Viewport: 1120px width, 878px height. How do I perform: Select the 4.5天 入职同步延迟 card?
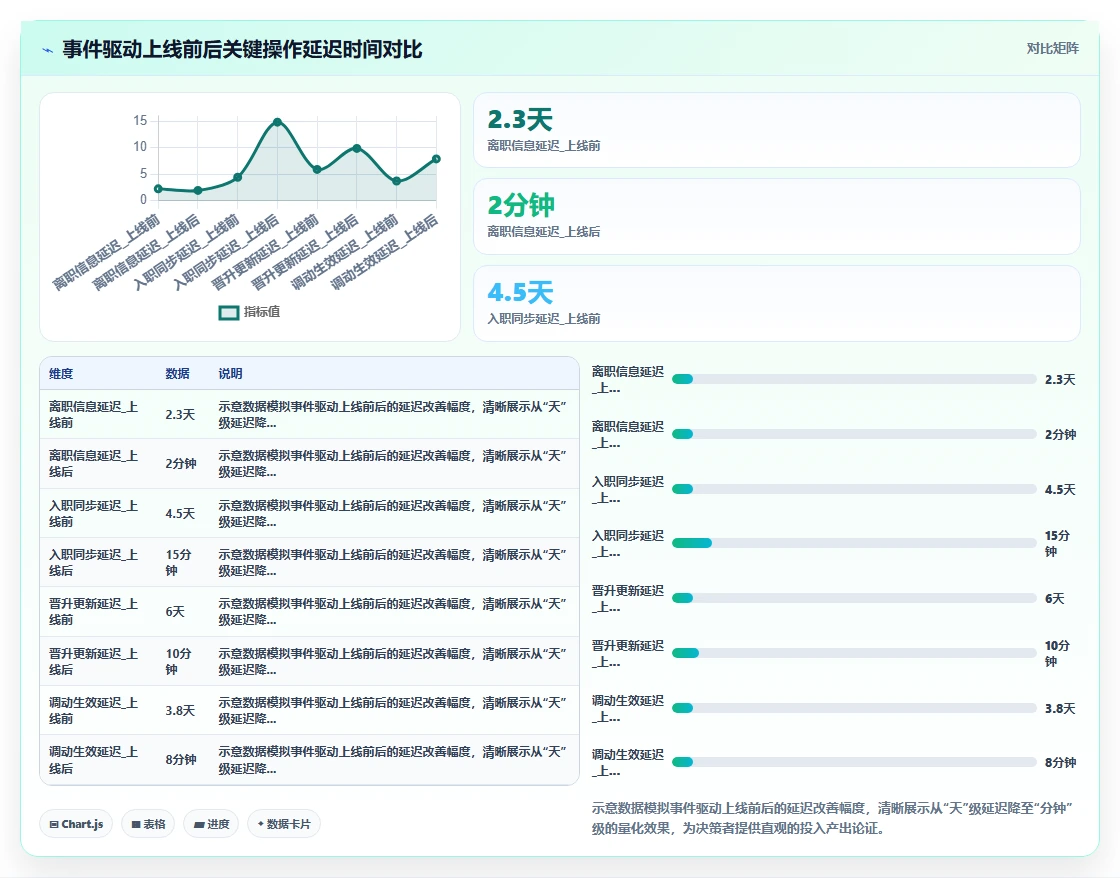(x=776, y=304)
